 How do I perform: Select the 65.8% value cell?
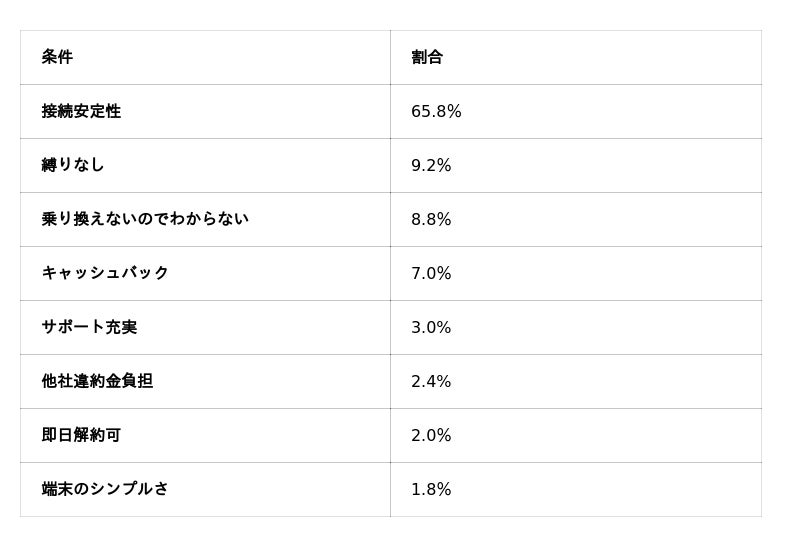[436, 111]
